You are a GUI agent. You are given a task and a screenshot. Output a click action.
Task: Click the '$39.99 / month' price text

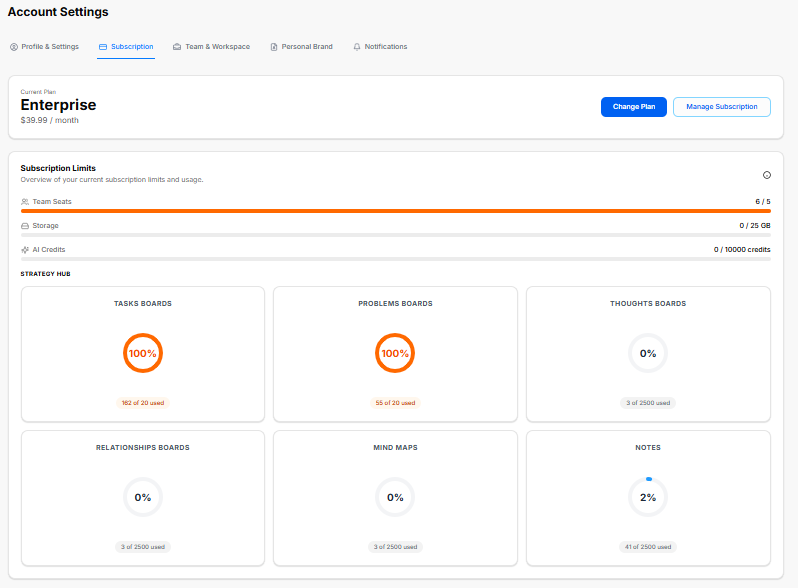tap(49, 120)
